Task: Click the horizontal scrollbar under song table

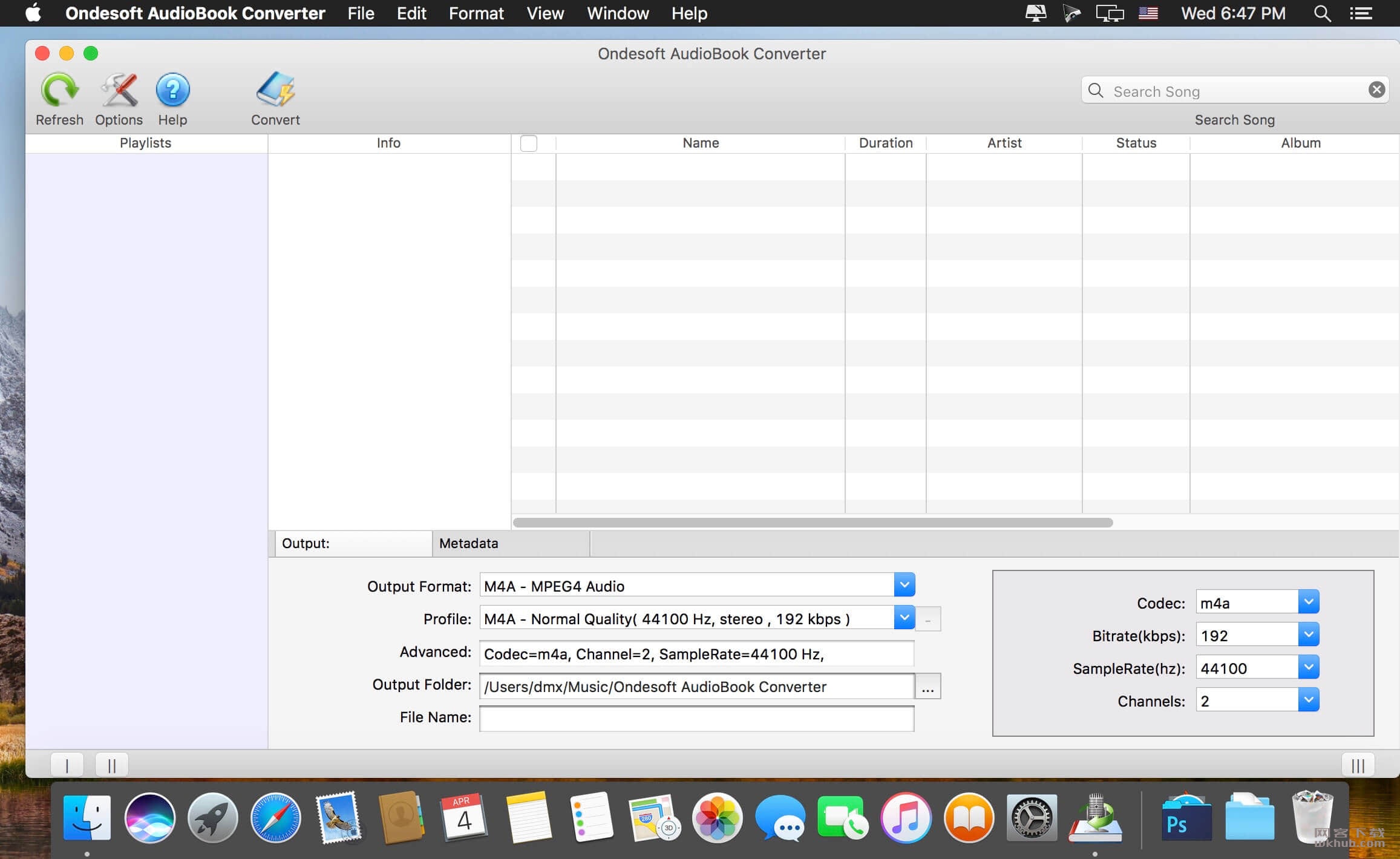Action: 813,522
